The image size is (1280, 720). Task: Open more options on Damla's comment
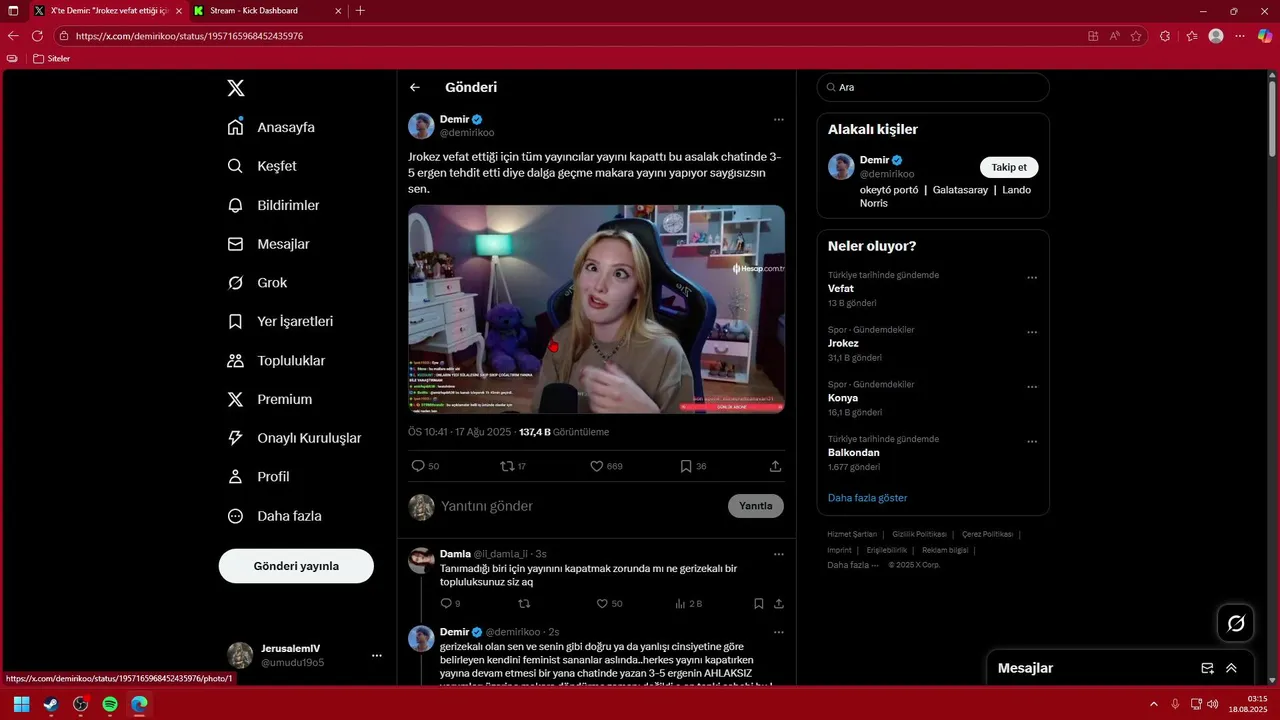[x=778, y=554]
